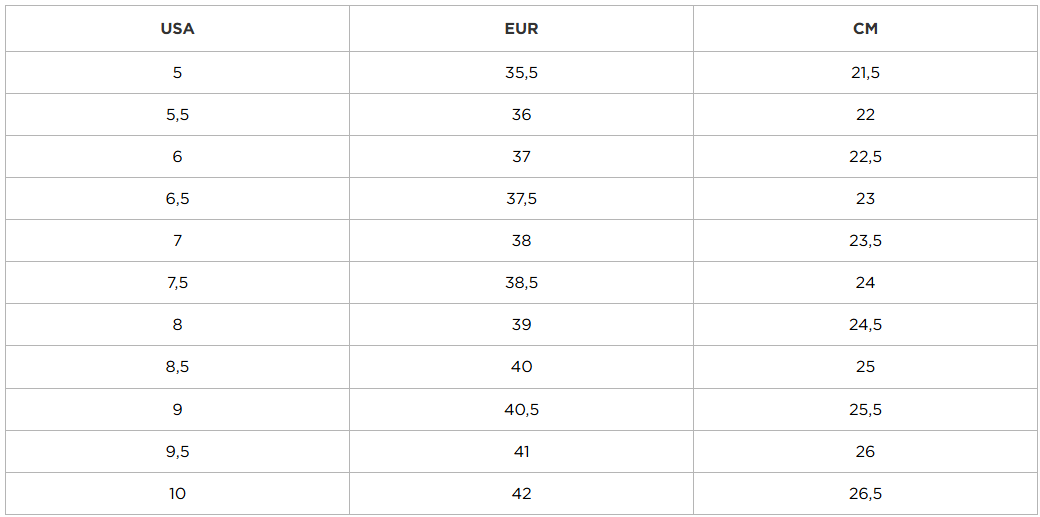Select USA size 9,5 cell

(177, 452)
